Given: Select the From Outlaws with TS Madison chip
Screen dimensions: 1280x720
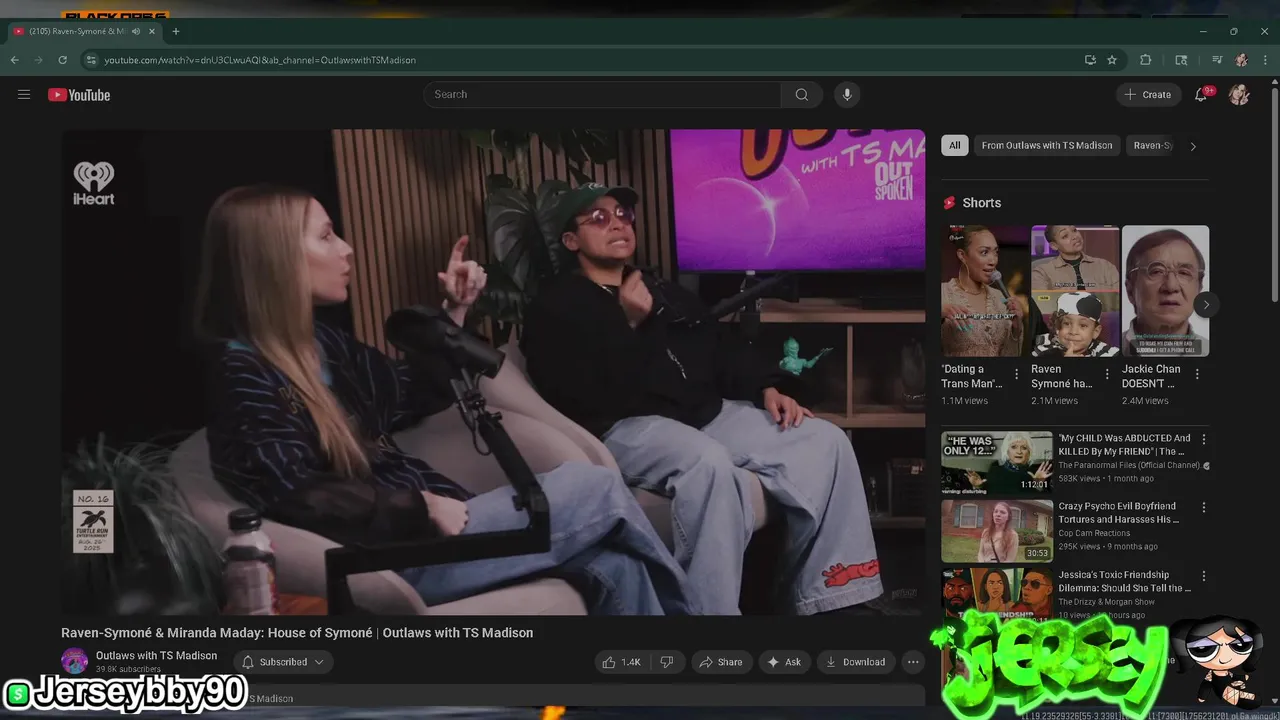Looking at the screenshot, I should [1047, 145].
